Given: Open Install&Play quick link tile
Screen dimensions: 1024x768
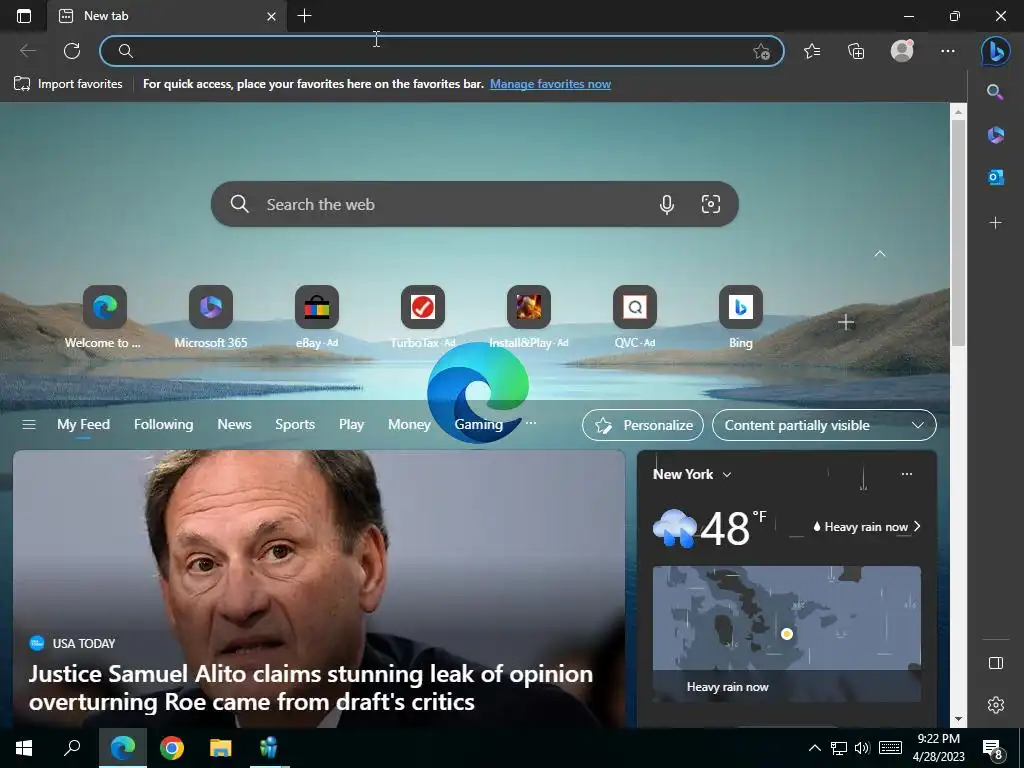Looking at the screenshot, I should point(528,317).
